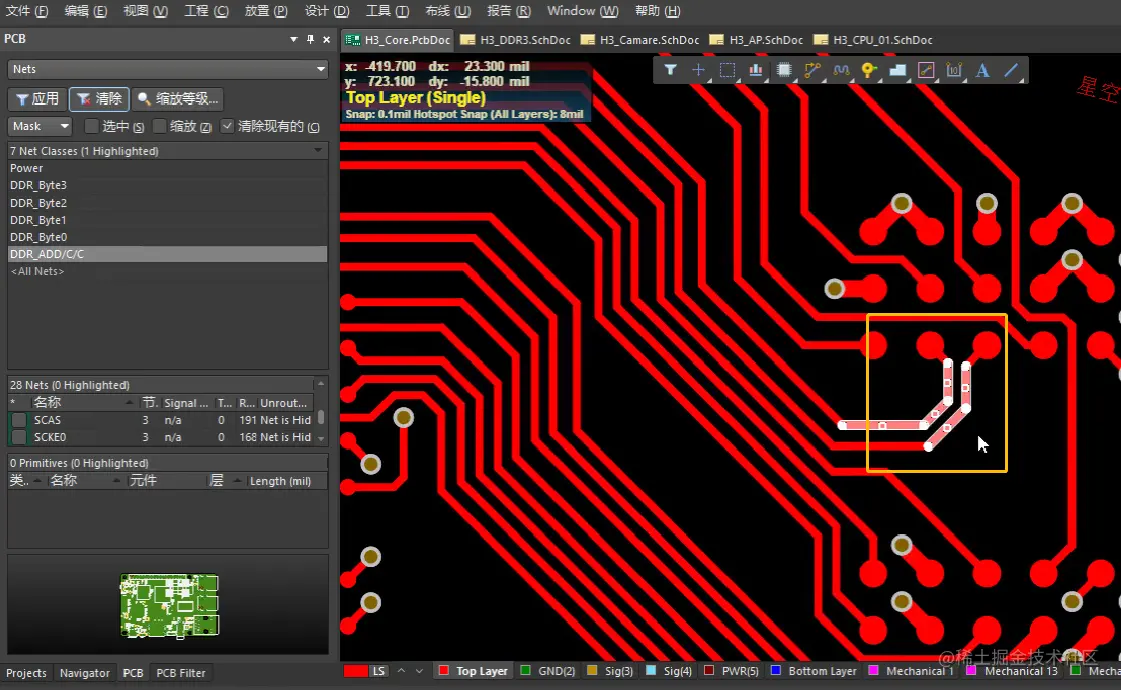Select the Place String text tool

coord(982,70)
